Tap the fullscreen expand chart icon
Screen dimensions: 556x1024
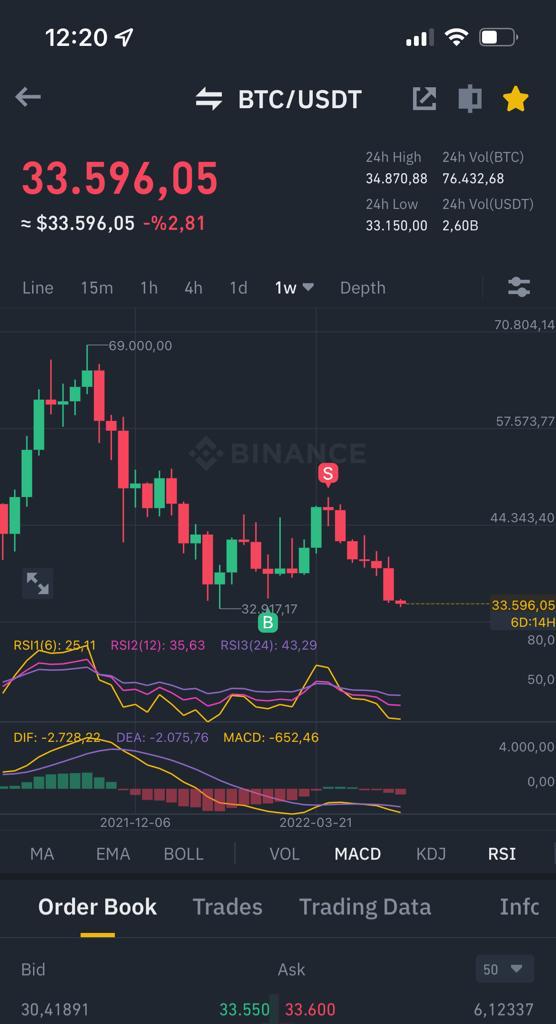pyautogui.click(x=37, y=583)
